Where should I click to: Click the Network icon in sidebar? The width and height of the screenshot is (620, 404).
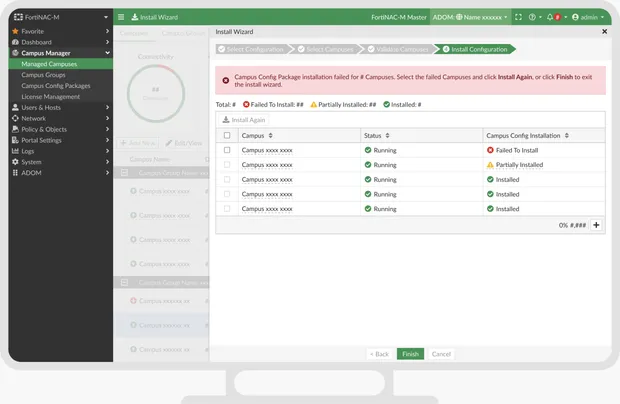click(x=15, y=118)
